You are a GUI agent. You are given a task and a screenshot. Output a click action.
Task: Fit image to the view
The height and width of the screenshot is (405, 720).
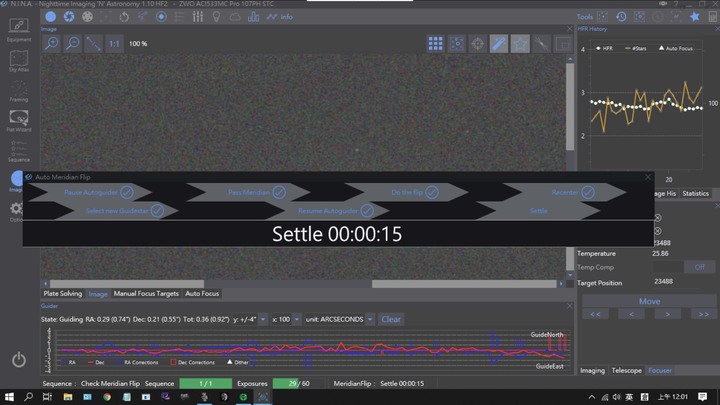click(x=93, y=44)
